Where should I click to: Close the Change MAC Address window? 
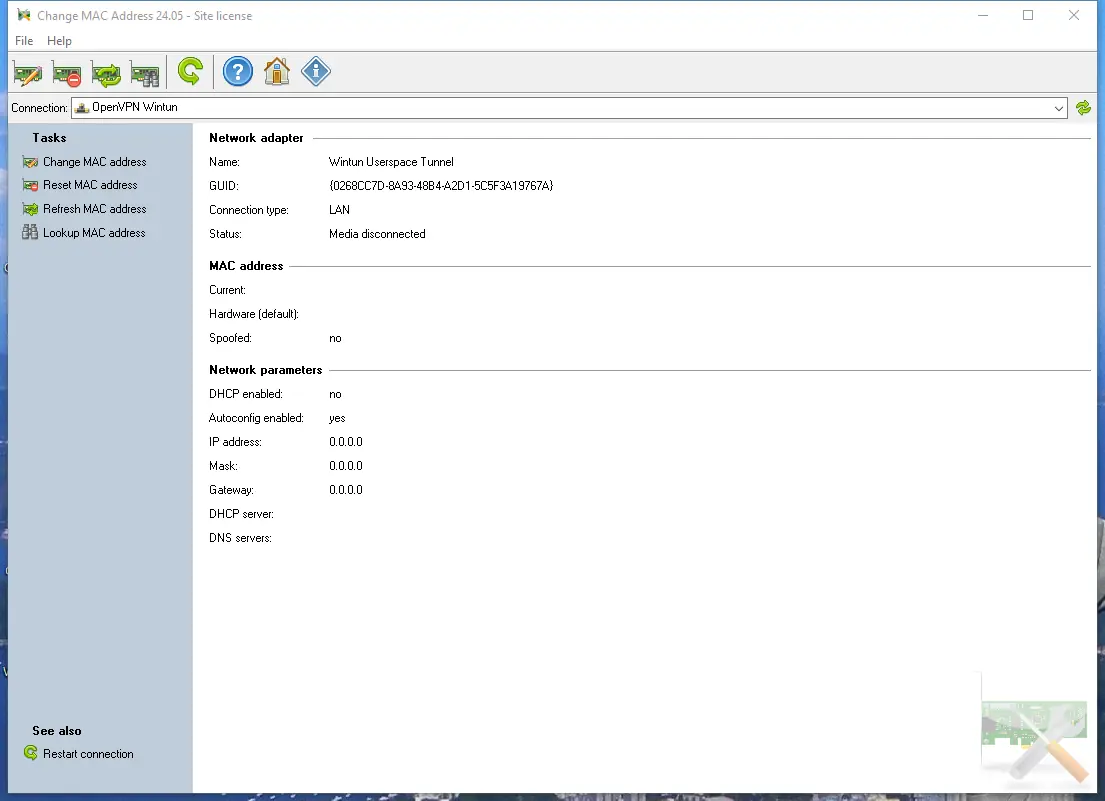pyautogui.click(x=1073, y=15)
